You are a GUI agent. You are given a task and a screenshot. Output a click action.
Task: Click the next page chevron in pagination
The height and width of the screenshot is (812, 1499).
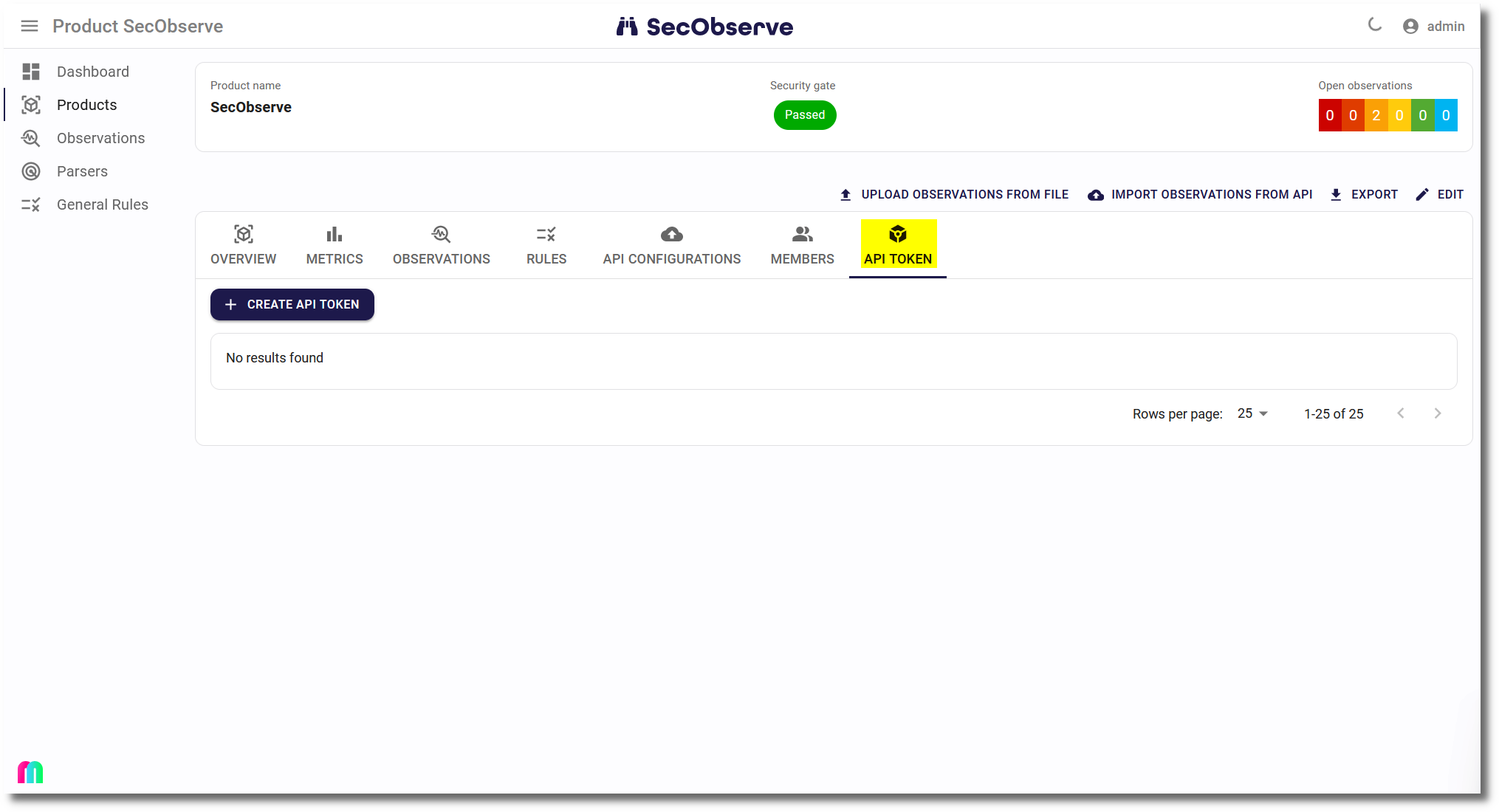tap(1438, 413)
